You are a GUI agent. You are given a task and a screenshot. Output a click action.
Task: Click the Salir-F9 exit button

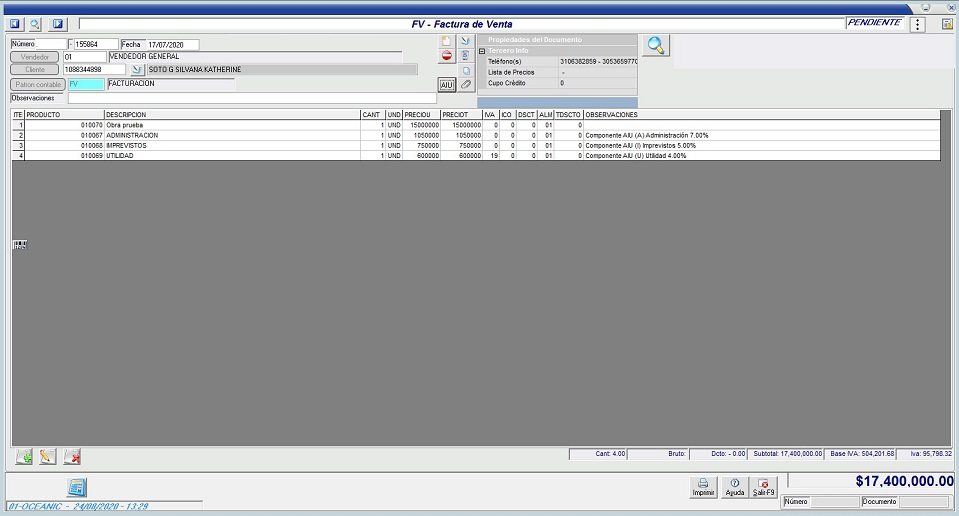764,487
